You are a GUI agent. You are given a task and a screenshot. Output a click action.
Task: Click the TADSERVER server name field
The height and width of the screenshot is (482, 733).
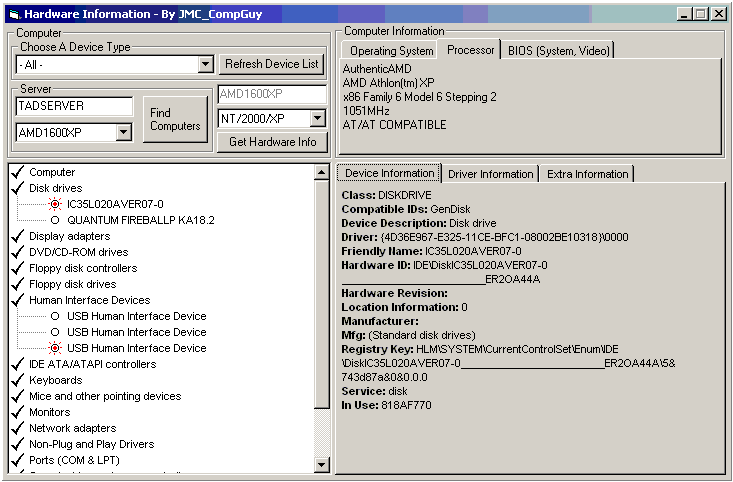click(74, 106)
